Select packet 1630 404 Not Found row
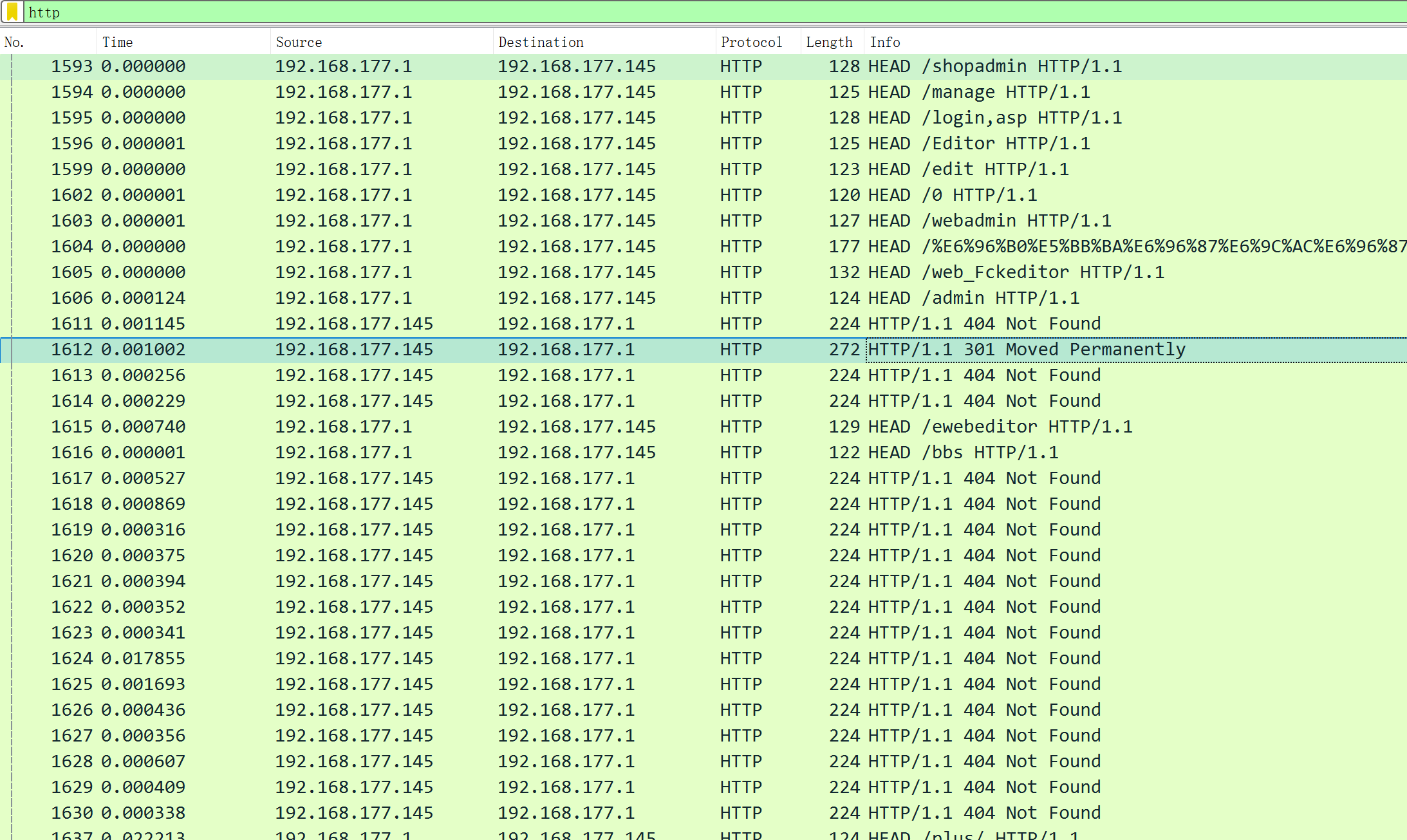Image resolution: width=1407 pixels, height=840 pixels. click(984, 813)
